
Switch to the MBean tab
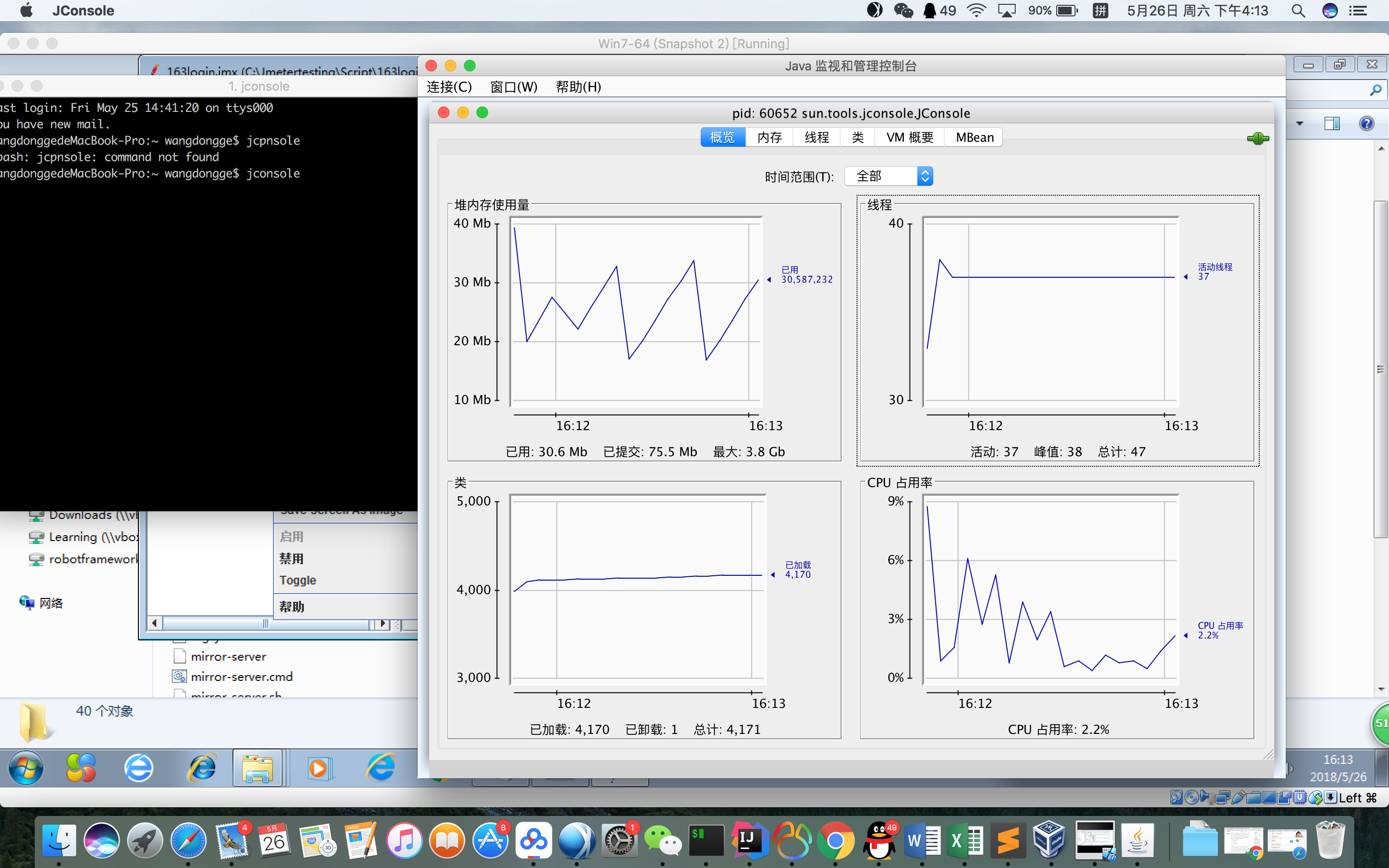974,137
